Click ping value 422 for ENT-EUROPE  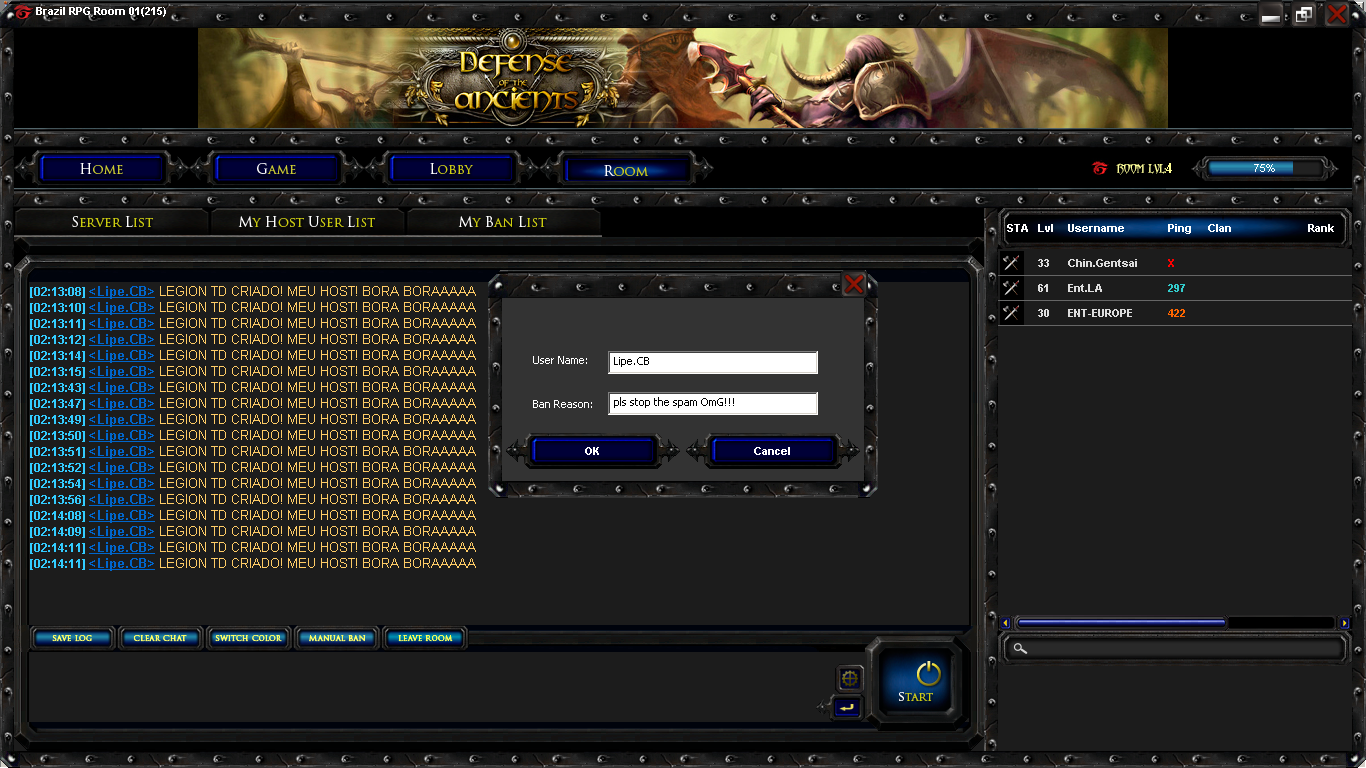pos(1176,313)
